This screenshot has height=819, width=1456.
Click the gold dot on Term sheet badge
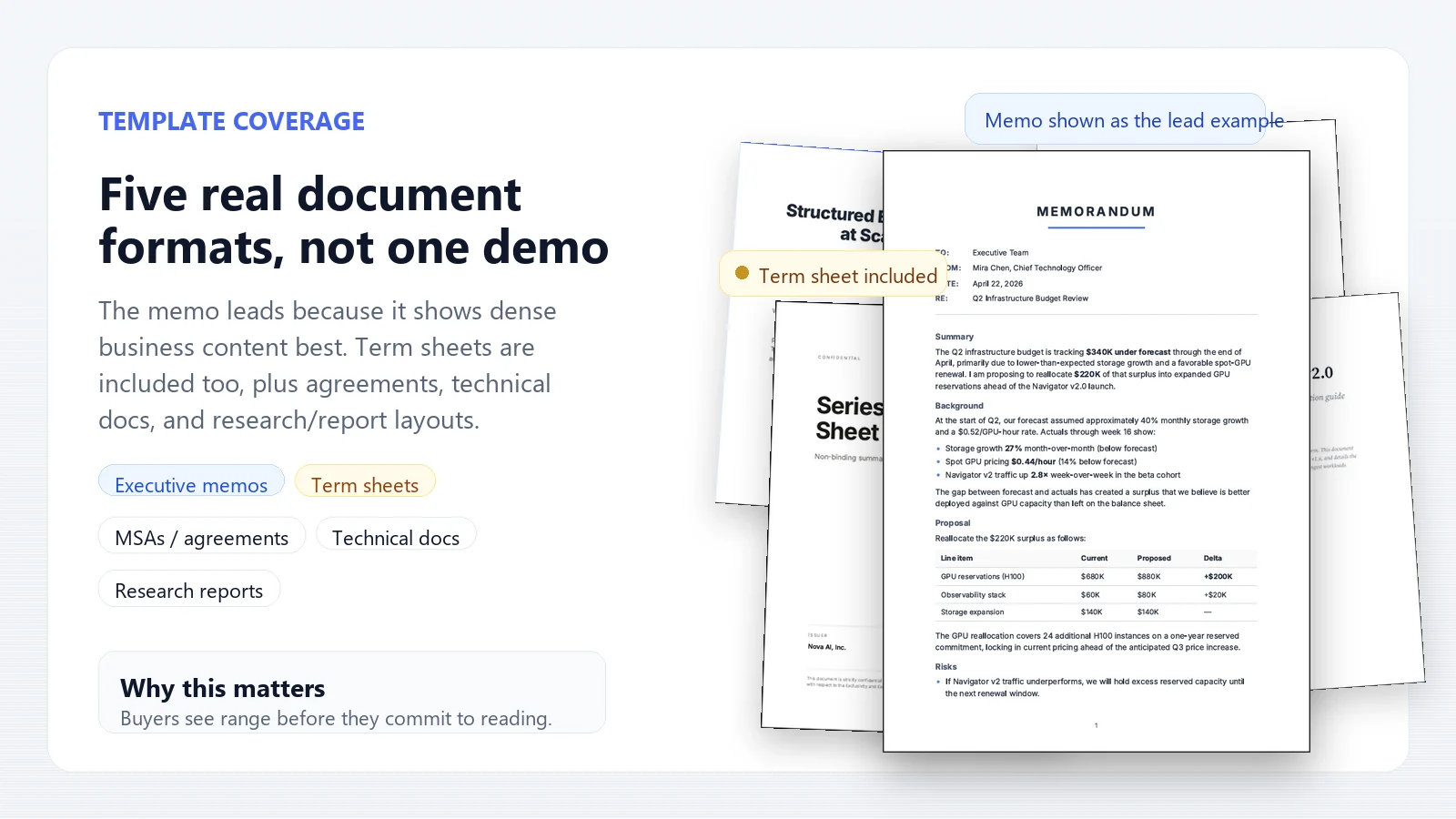point(742,273)
